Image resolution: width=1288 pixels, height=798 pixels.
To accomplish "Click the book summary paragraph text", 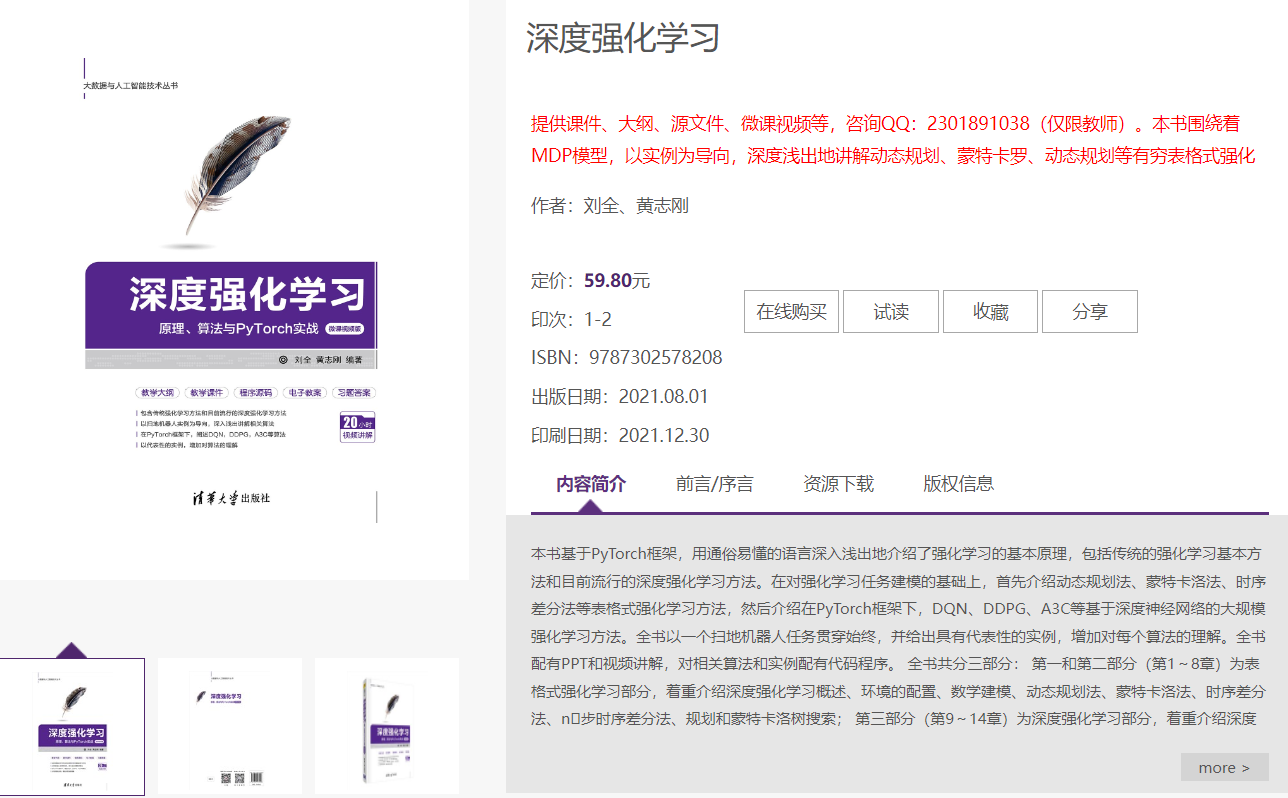I will tap(898, 636).
